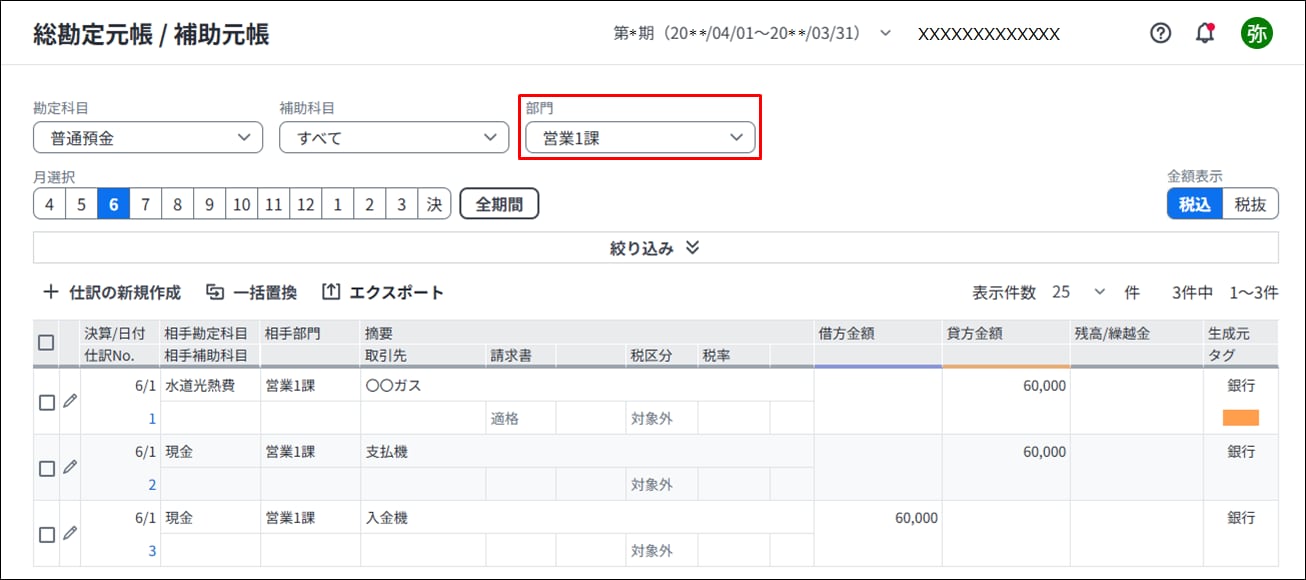Open the notifications bell icon

(x=1205, y=33)
